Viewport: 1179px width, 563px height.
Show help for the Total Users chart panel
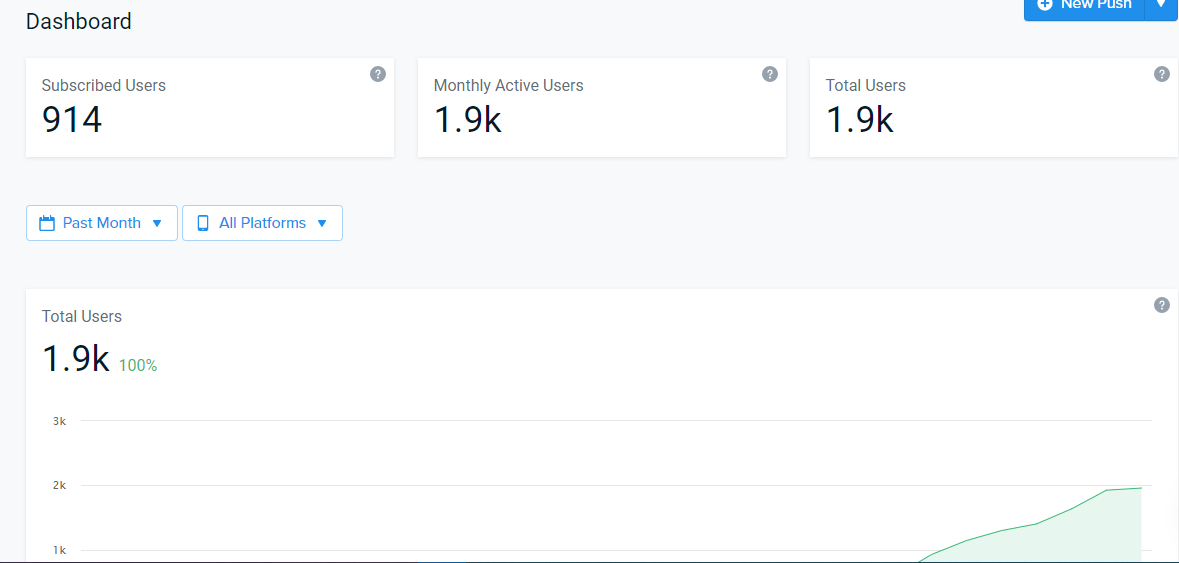click(x=1162, y=304)
